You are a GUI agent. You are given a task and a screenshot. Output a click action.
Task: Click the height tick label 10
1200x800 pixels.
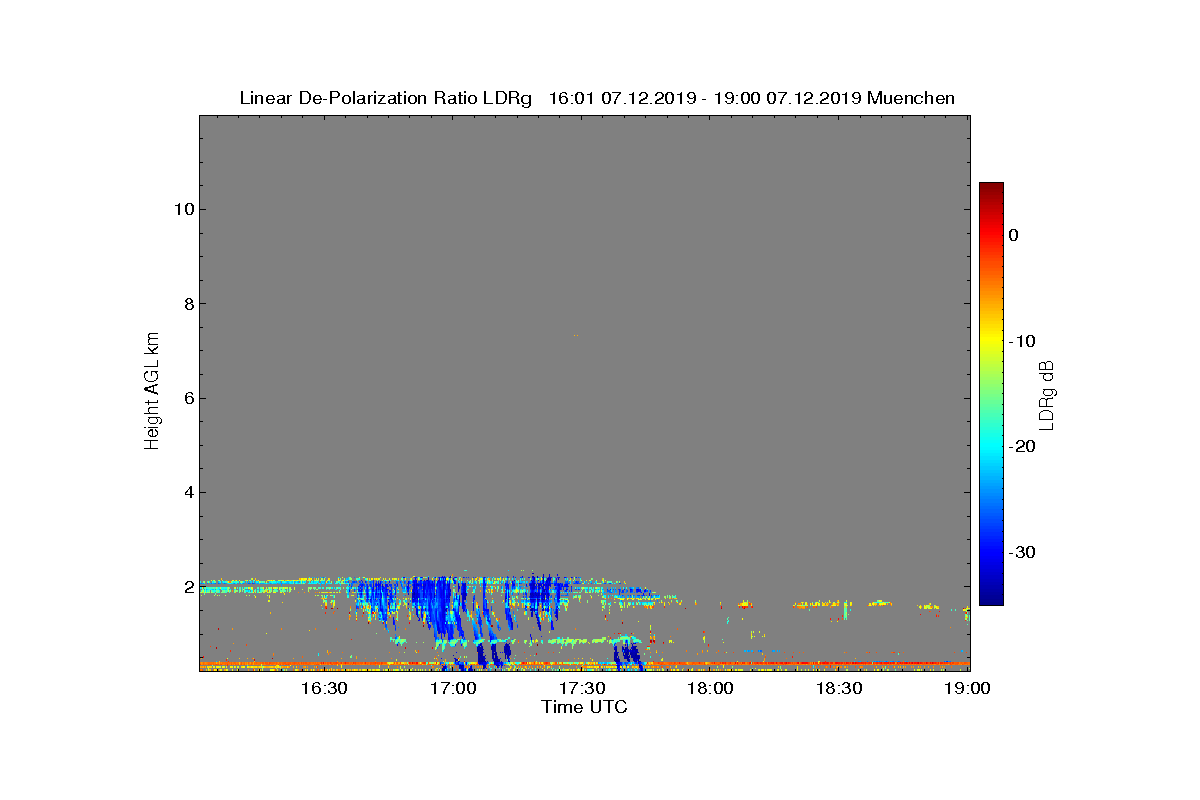[x=182, y=209]
